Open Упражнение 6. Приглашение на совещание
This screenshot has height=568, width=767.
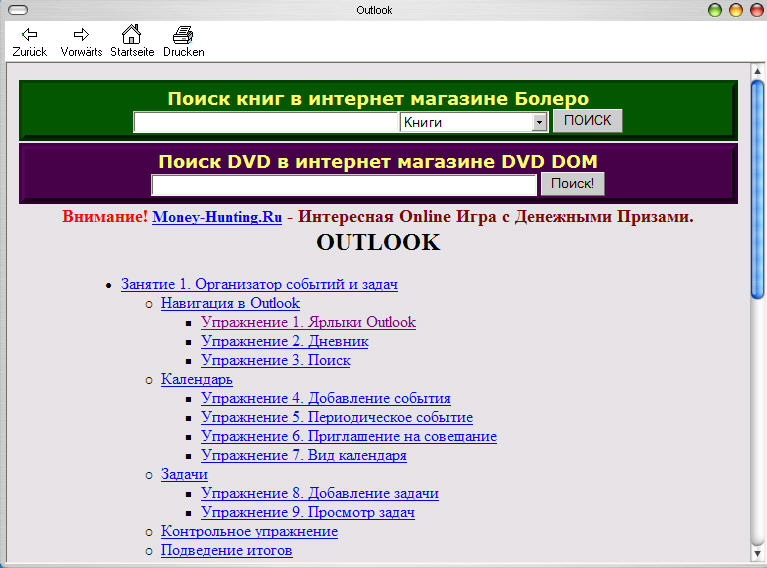pos(349,436)
